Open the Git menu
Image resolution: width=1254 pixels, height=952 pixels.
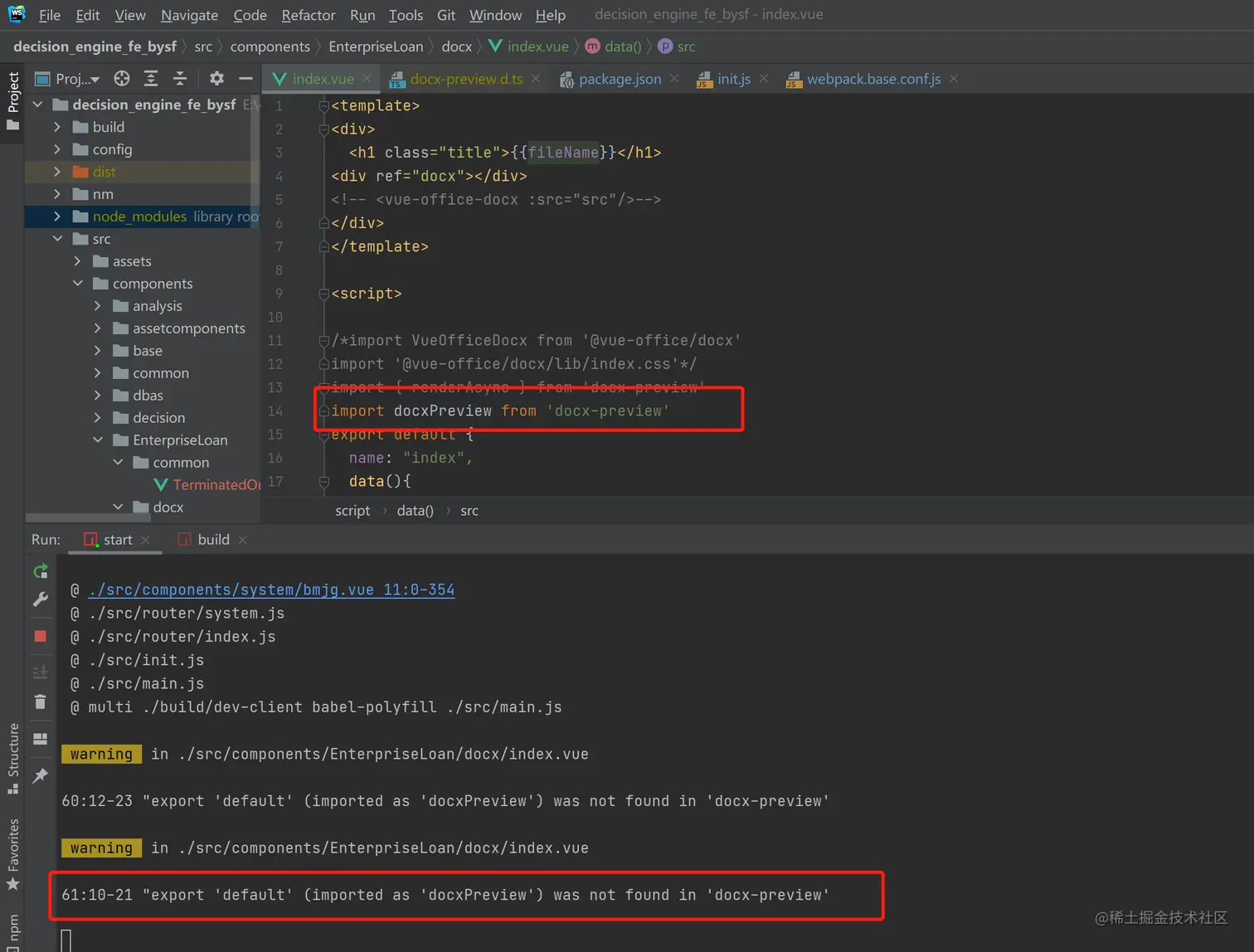coord(446,15)
